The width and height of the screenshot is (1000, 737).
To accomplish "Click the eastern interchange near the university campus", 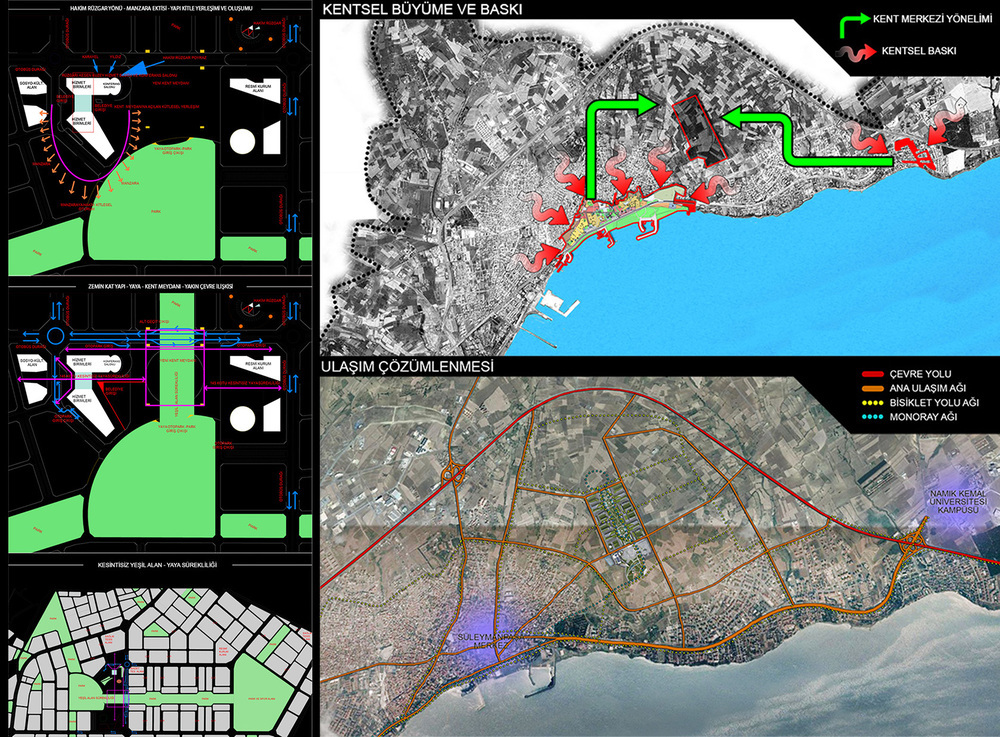I will tap(913, 544).
